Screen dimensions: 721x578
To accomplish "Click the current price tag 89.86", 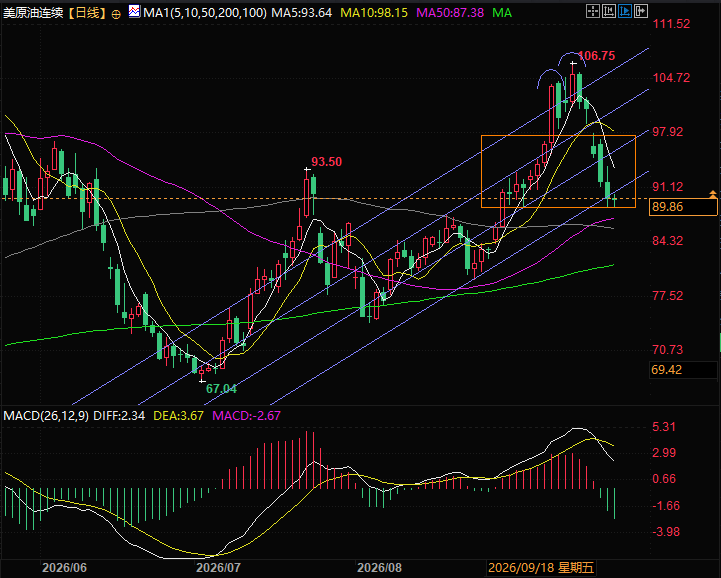I will click(x=683, y=207).
